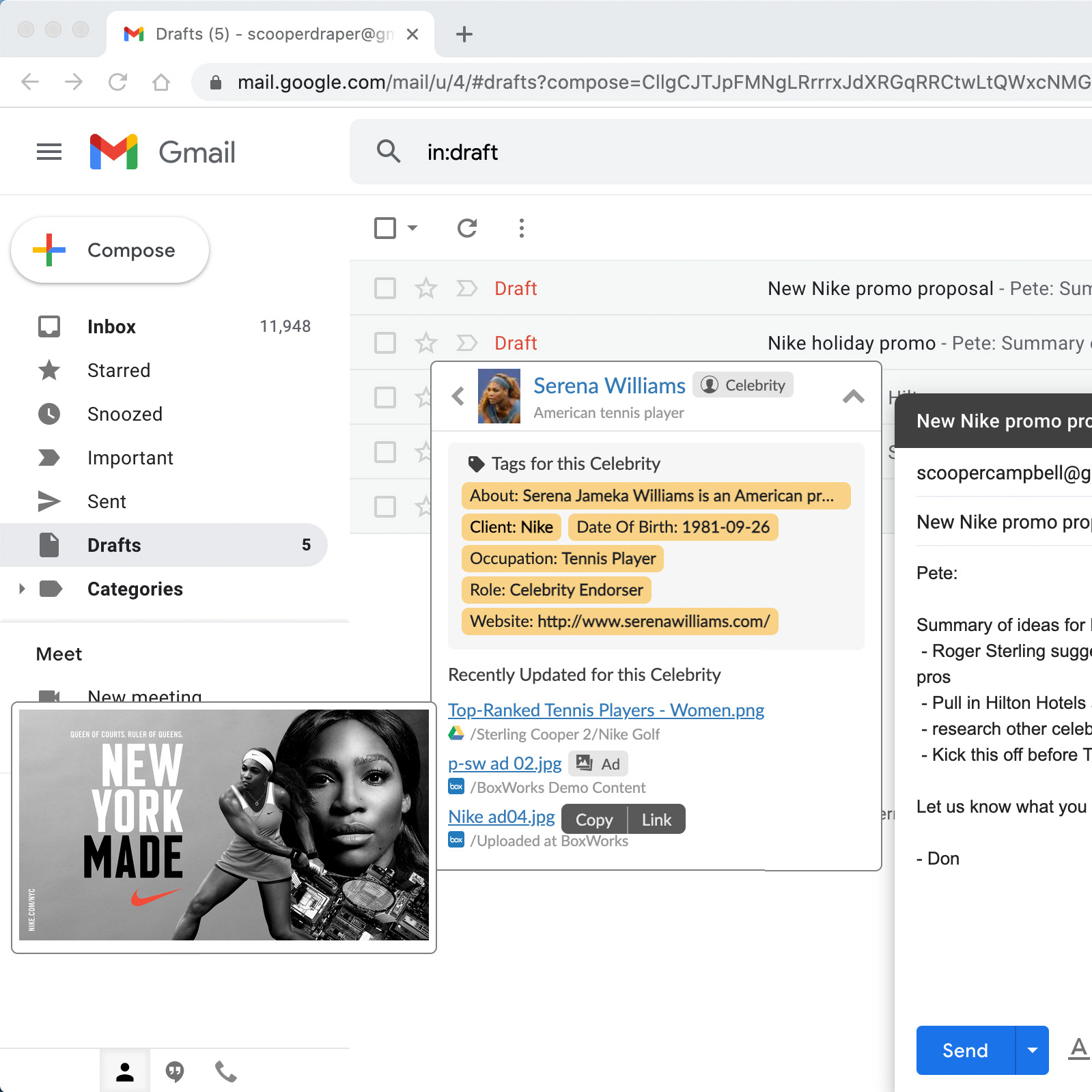Image resolution: width=1092 pixels, height=1092 pixels.
Task: Check the fourth draft row checkbox
Action: tap(385, 452)
